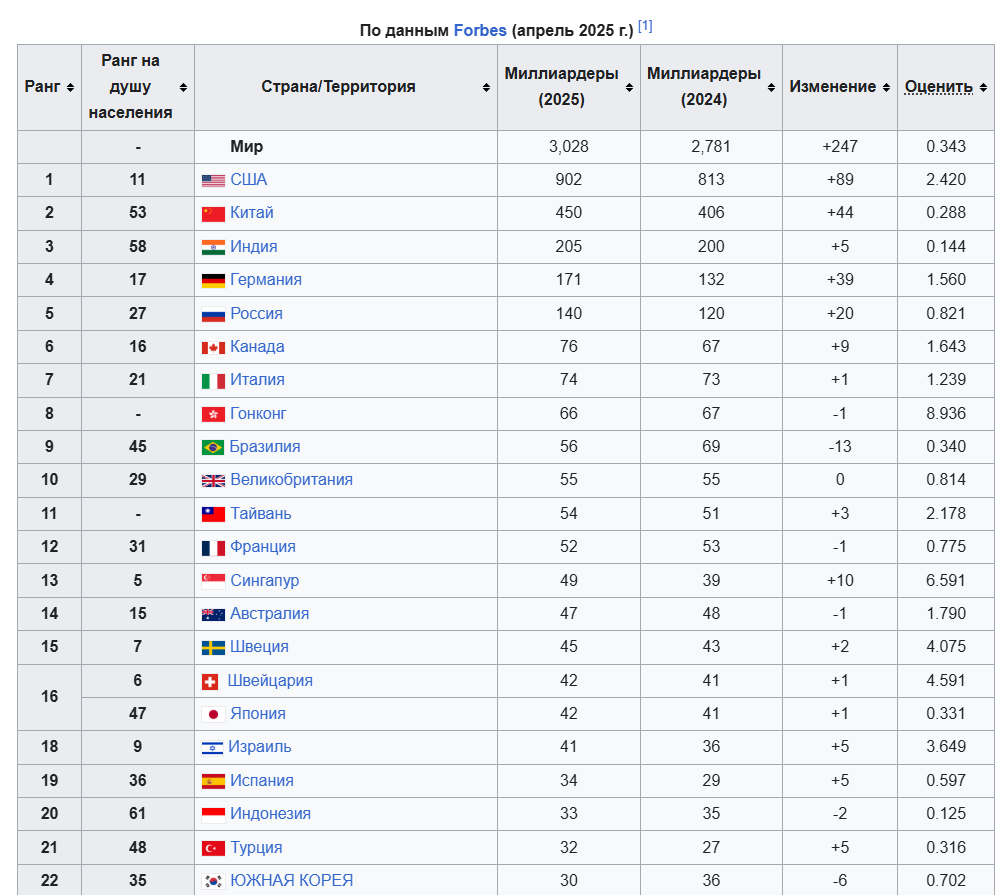Open the Турция country link
The height and width of the screenshot is (895, 1000).
point(256,848)
